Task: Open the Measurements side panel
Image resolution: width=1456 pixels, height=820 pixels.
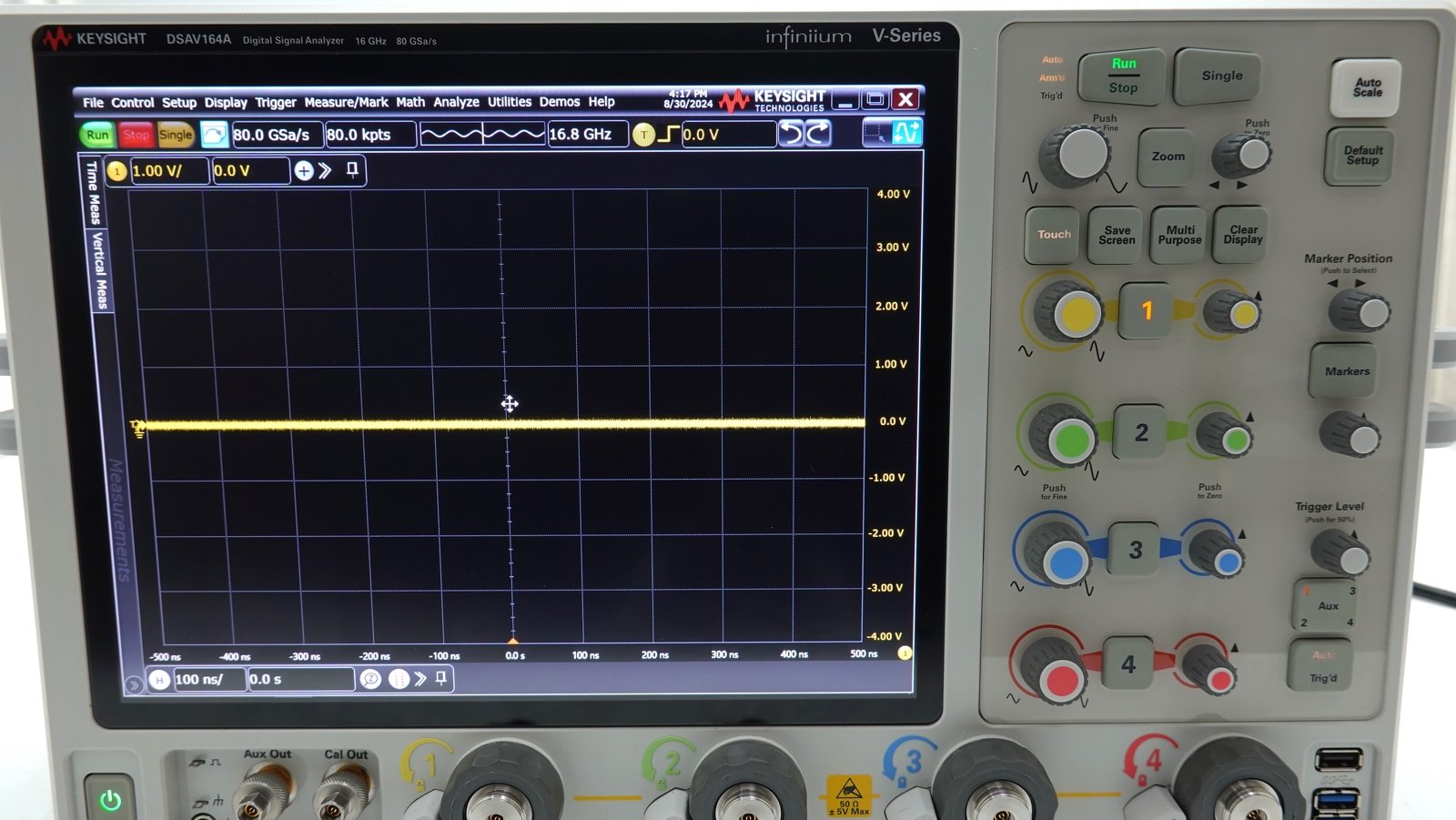Action: [x=119, y=521]
